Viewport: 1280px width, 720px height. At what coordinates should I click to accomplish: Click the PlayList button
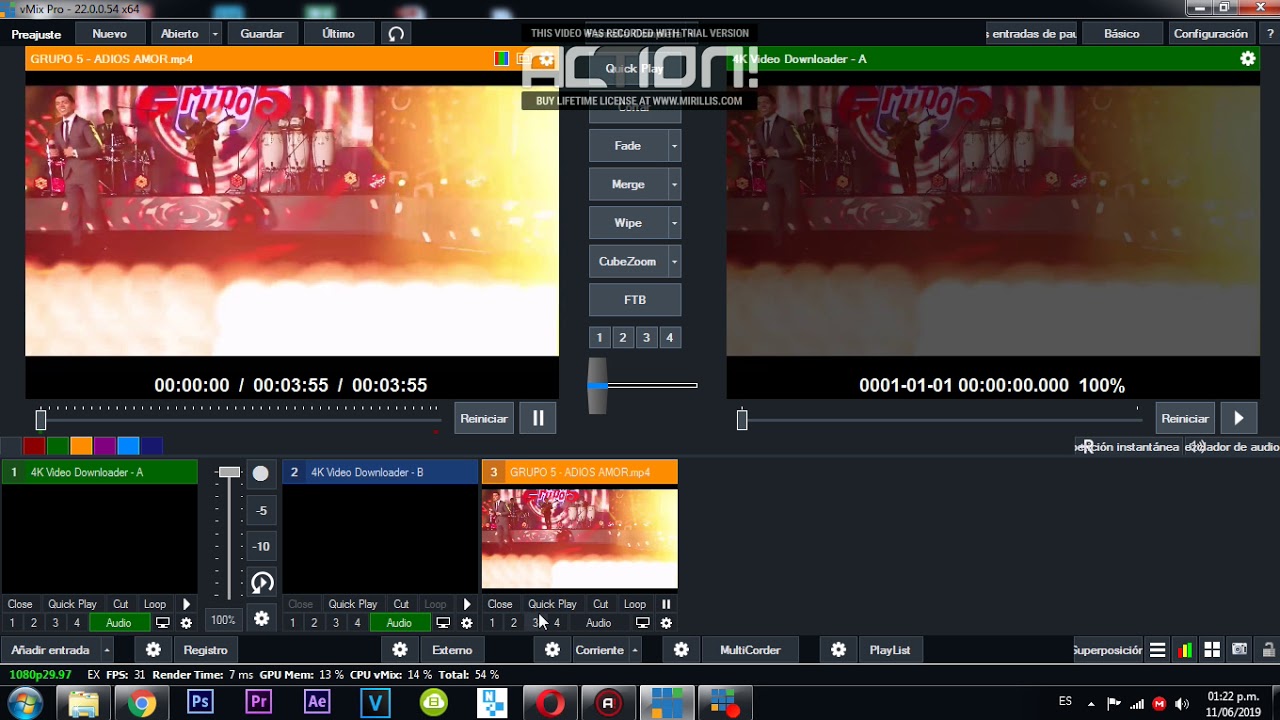point(890,650)
